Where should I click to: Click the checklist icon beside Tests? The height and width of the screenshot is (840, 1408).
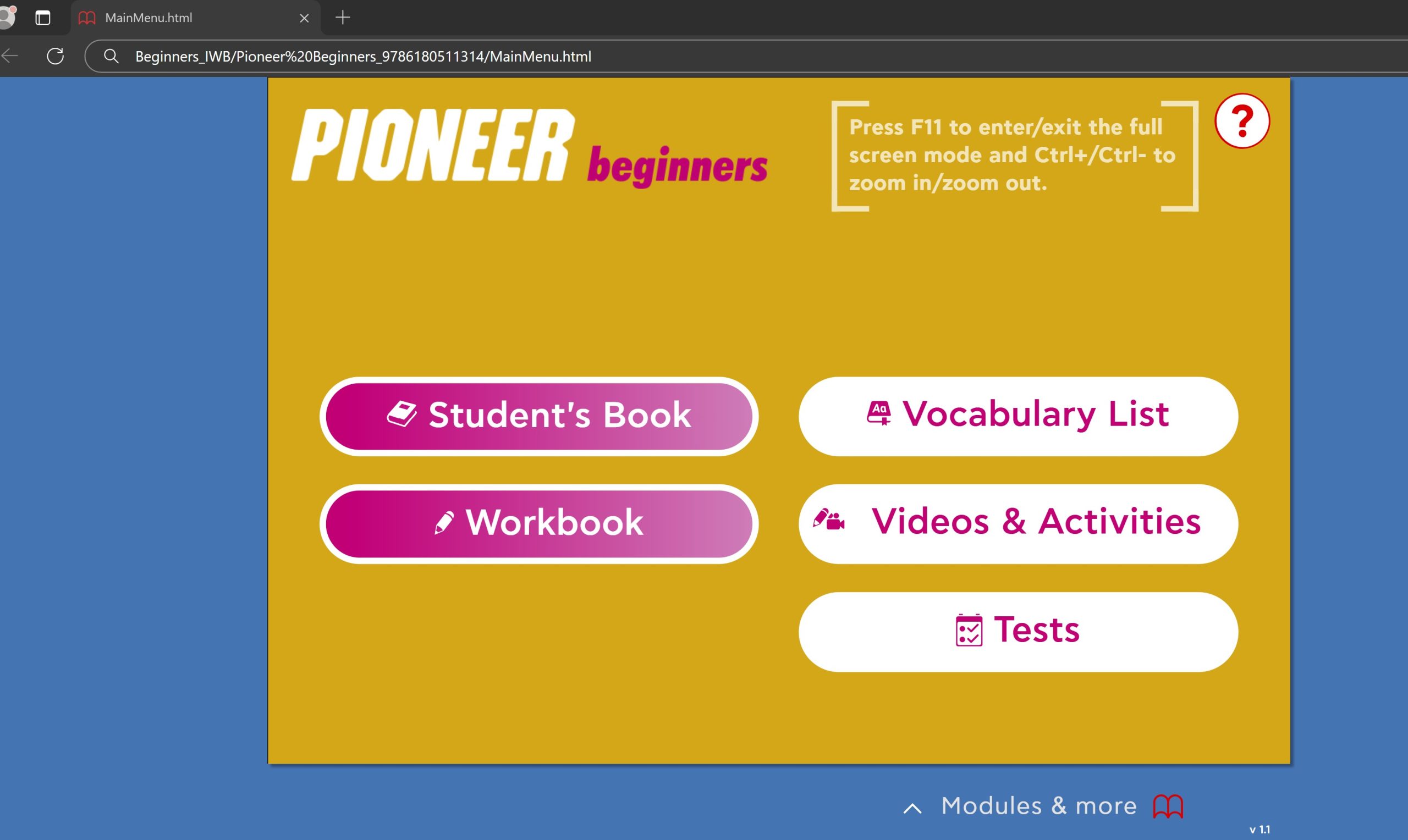(969, 630)
